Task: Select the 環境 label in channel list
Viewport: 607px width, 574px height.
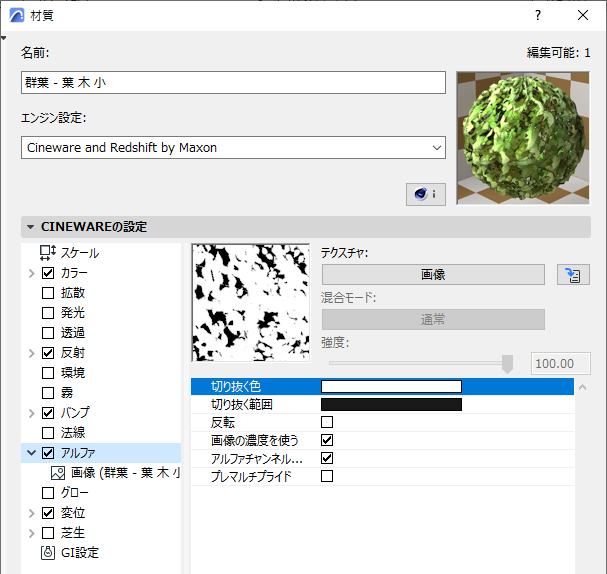Action: 73,373
